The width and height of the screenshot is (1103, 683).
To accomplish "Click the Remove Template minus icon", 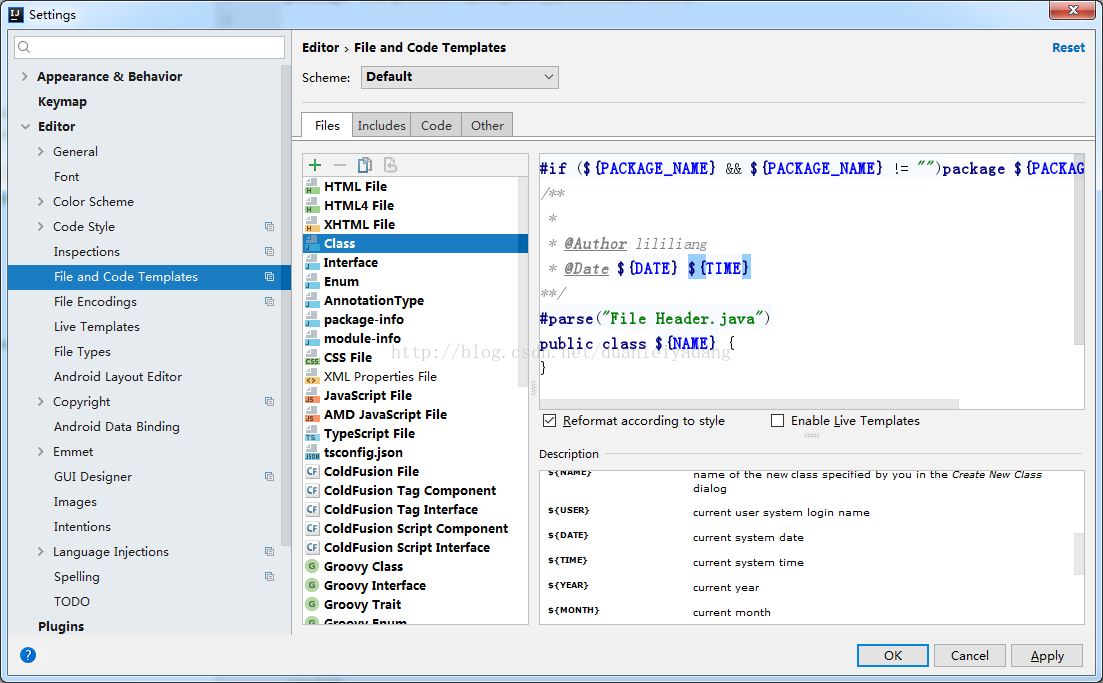I will pos(340,165).
